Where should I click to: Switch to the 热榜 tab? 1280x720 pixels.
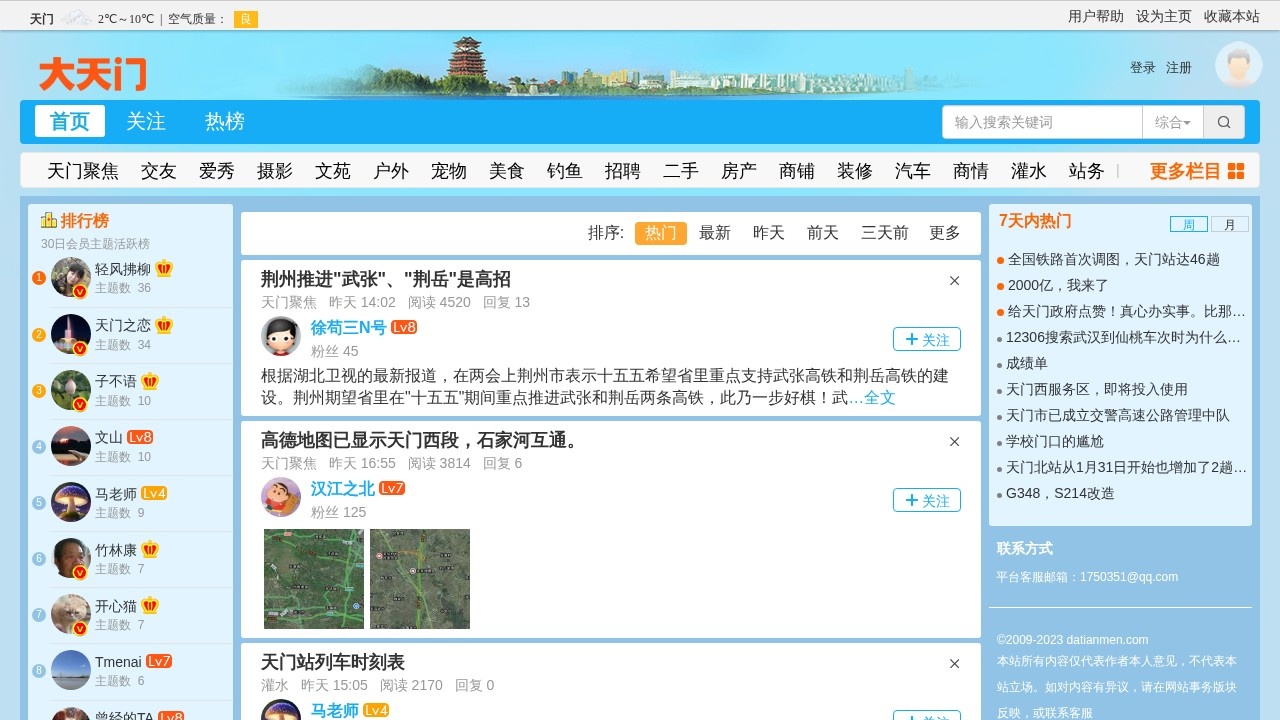[224, 121]
